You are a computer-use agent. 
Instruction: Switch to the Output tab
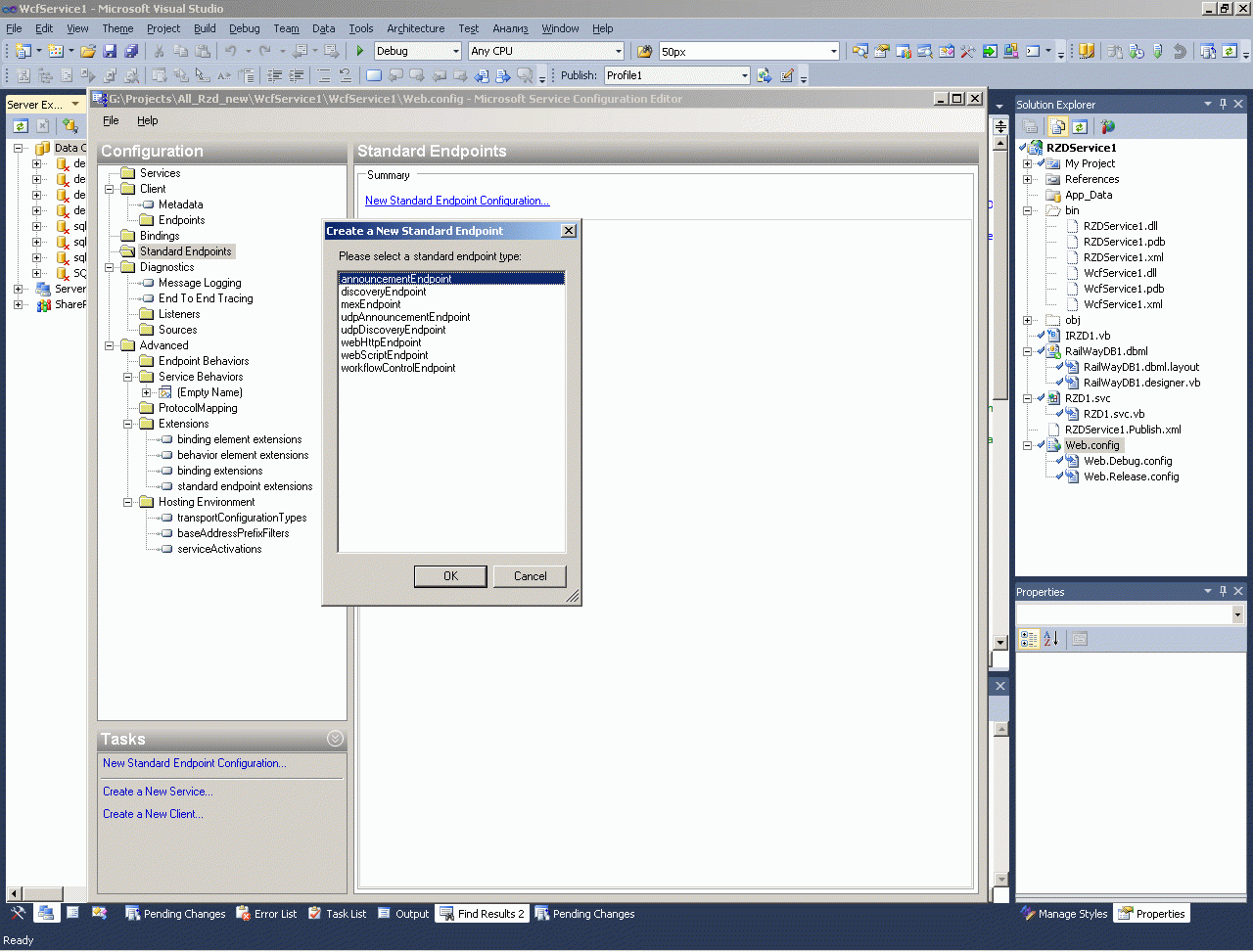(x=403, y=914)
